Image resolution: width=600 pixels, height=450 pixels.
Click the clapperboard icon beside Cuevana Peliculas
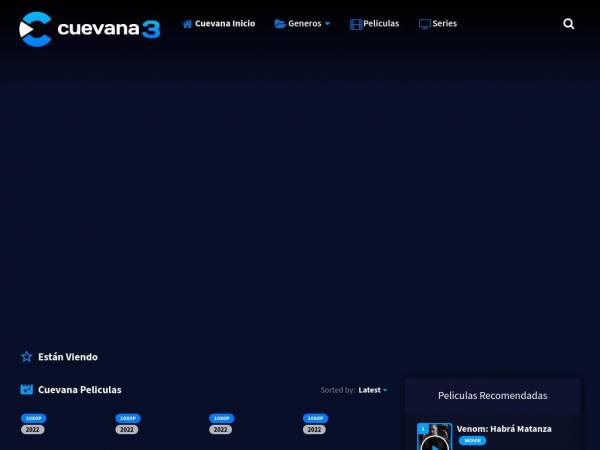point(26,390)
